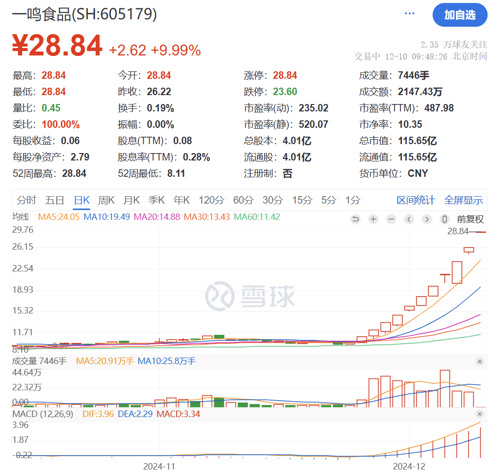Select the 年K yearly chart tab
The image size is (500, 473).
(181, 200)
